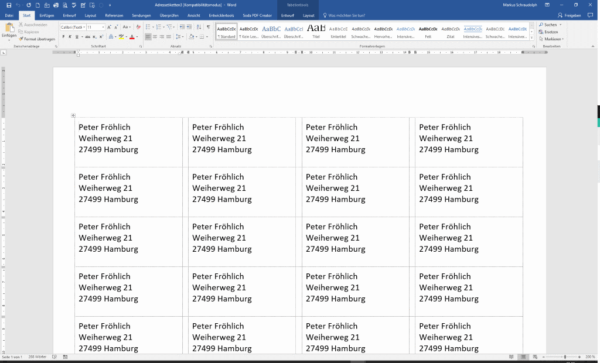Toggle italic formatting
Viewport: 600px width, 363px height.
[70, 37]
